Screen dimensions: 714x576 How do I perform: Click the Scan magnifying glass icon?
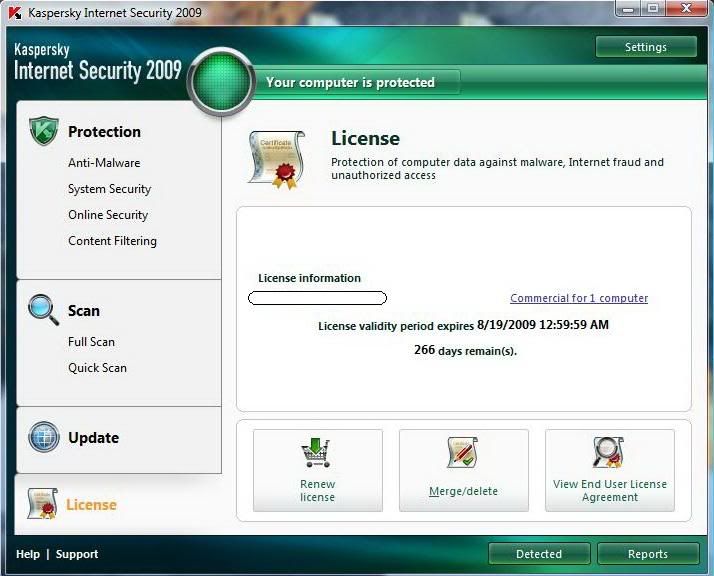[x=43, y=310]
